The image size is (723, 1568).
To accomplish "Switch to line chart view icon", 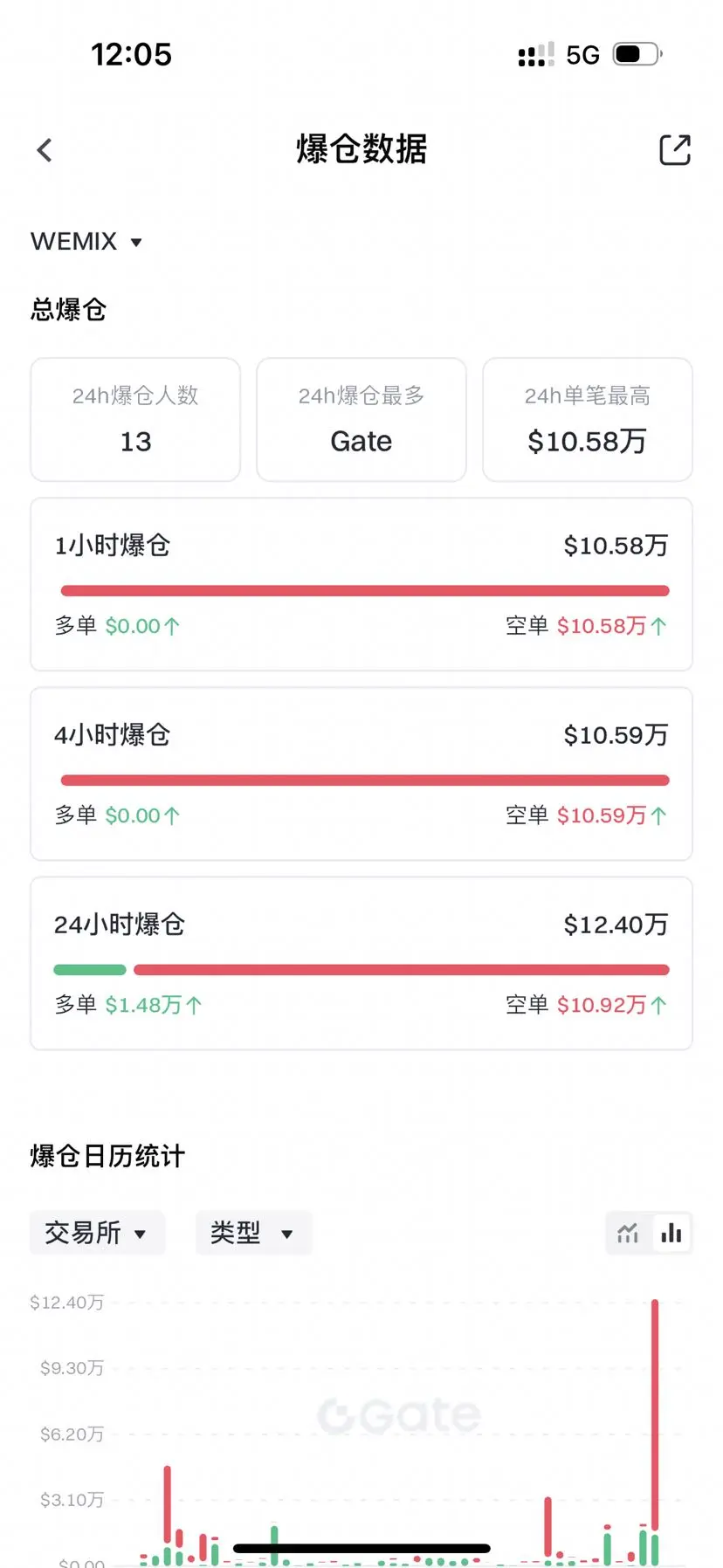I will pos(628,1233).
